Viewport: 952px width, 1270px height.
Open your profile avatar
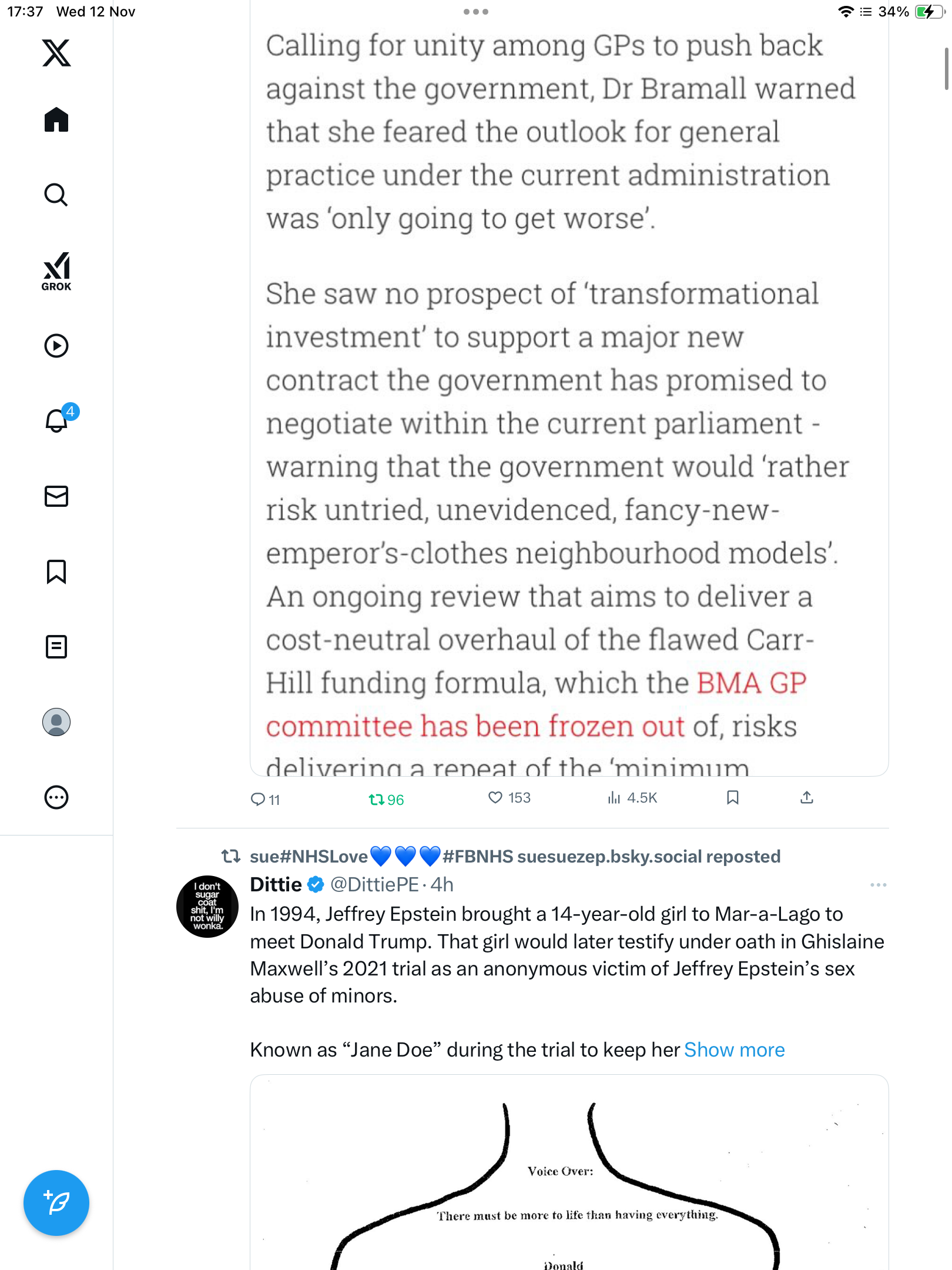tap(56, 722)
